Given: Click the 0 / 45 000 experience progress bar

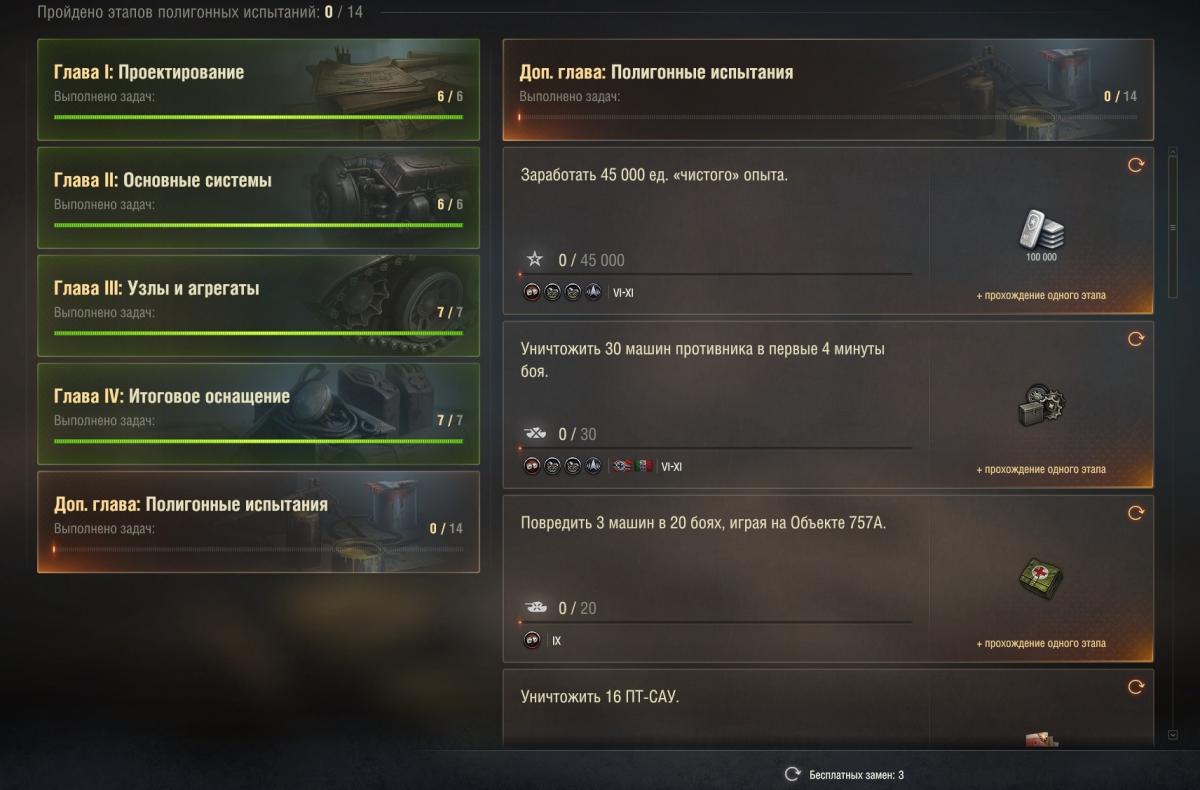Looking at the screenshot, I should click(715, 274).
